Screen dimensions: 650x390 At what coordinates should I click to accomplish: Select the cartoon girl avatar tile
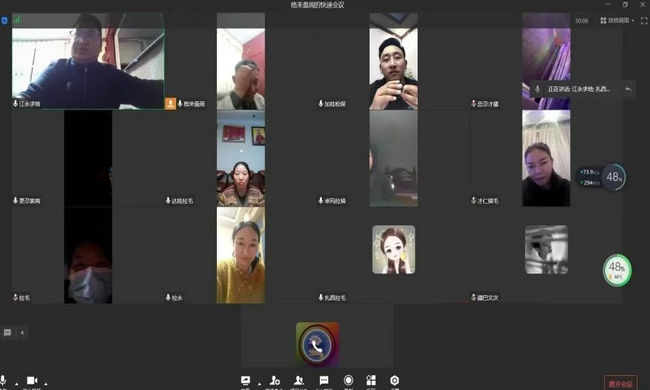tap(393, 250)
